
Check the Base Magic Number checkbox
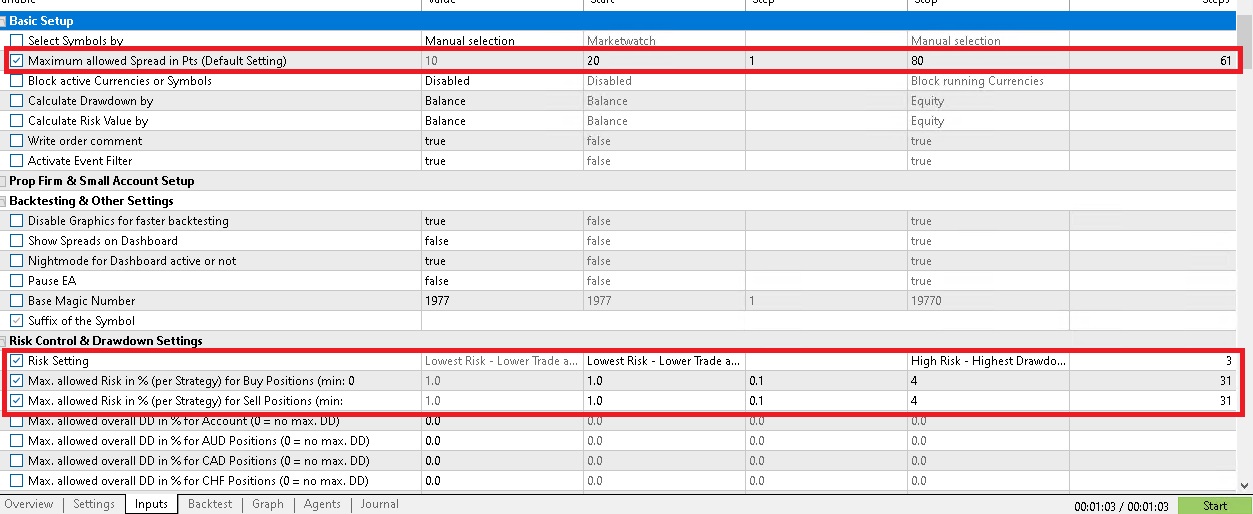16,301
